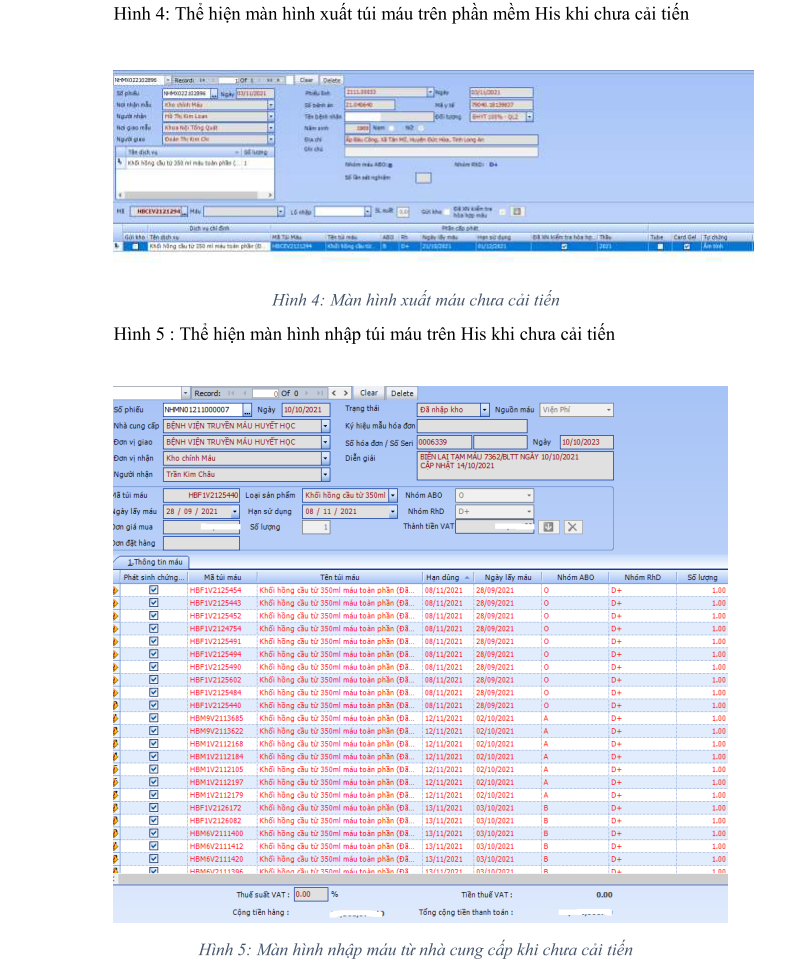Toggle the checkbox for bag HBF1V2126172
This screenshot has width=793, height=977.
point(154,807)
